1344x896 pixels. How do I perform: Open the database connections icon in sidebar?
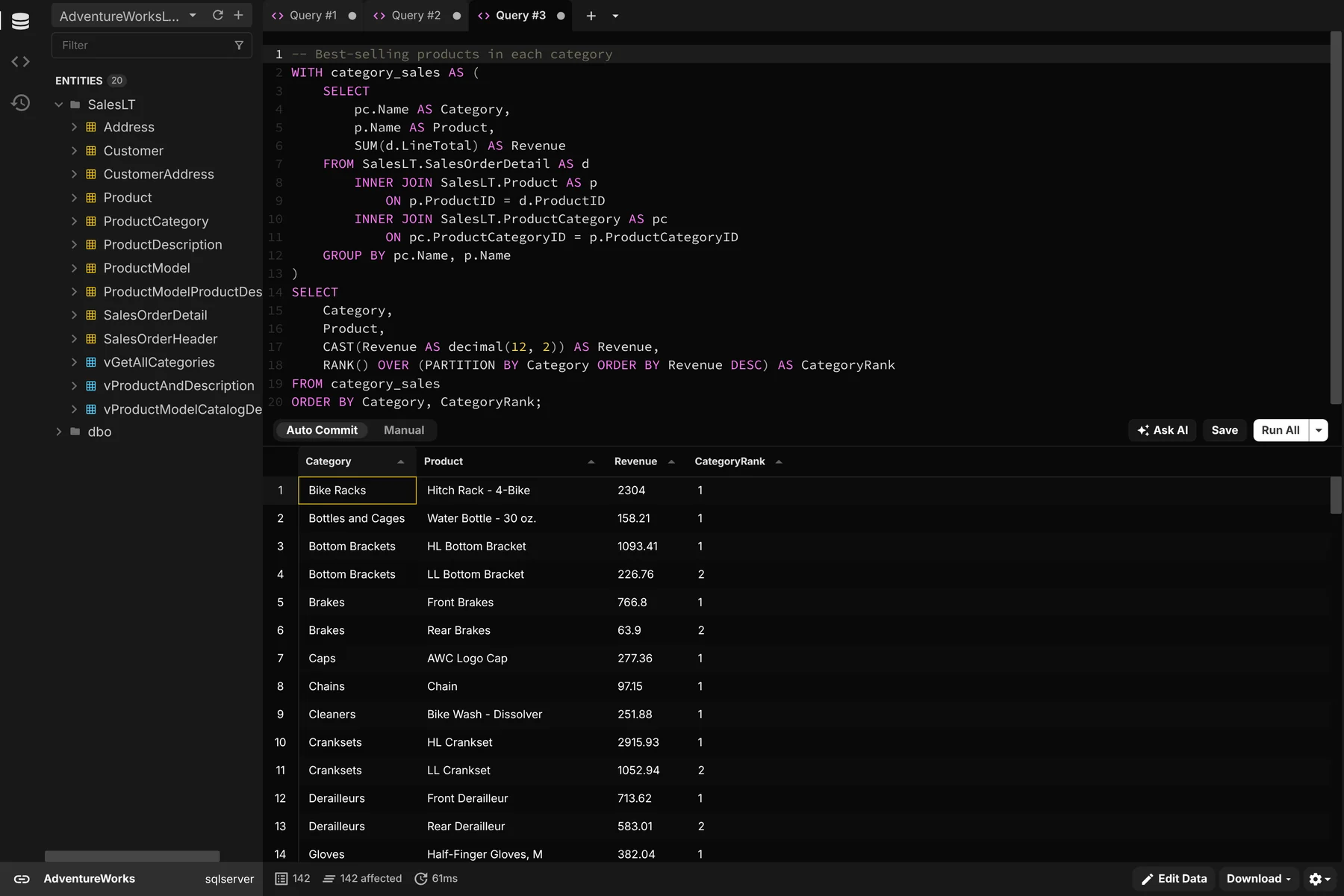tap(21, 22)
